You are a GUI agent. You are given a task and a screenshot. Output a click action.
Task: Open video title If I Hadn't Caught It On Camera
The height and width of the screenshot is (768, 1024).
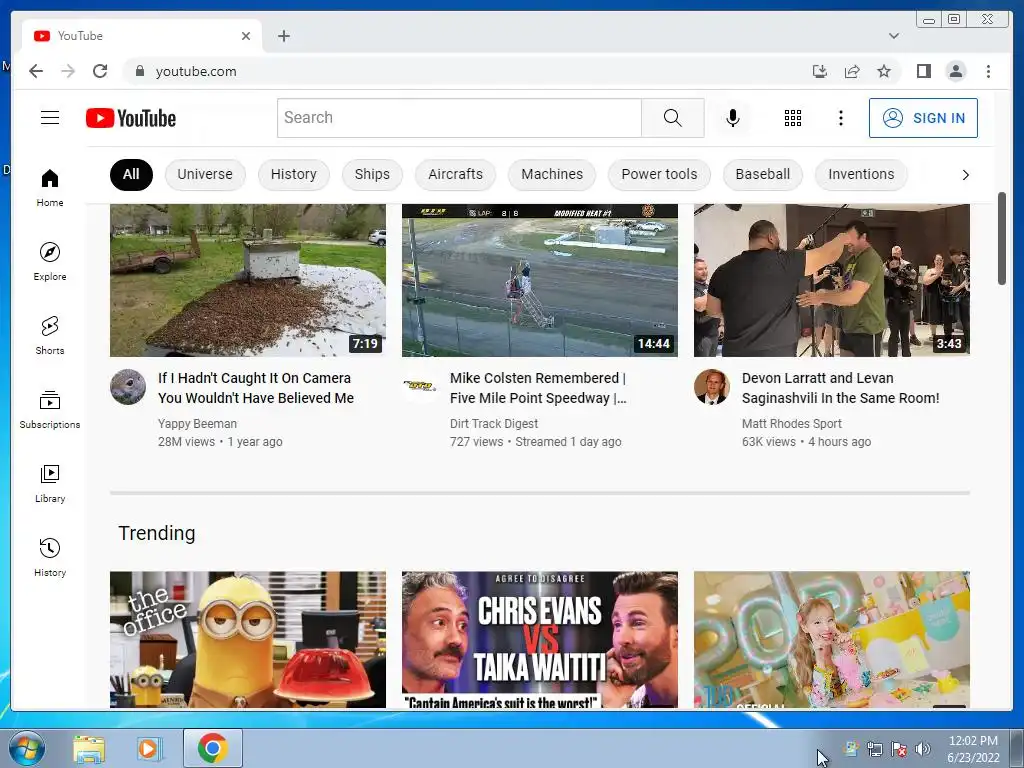(x=256, y=388)
